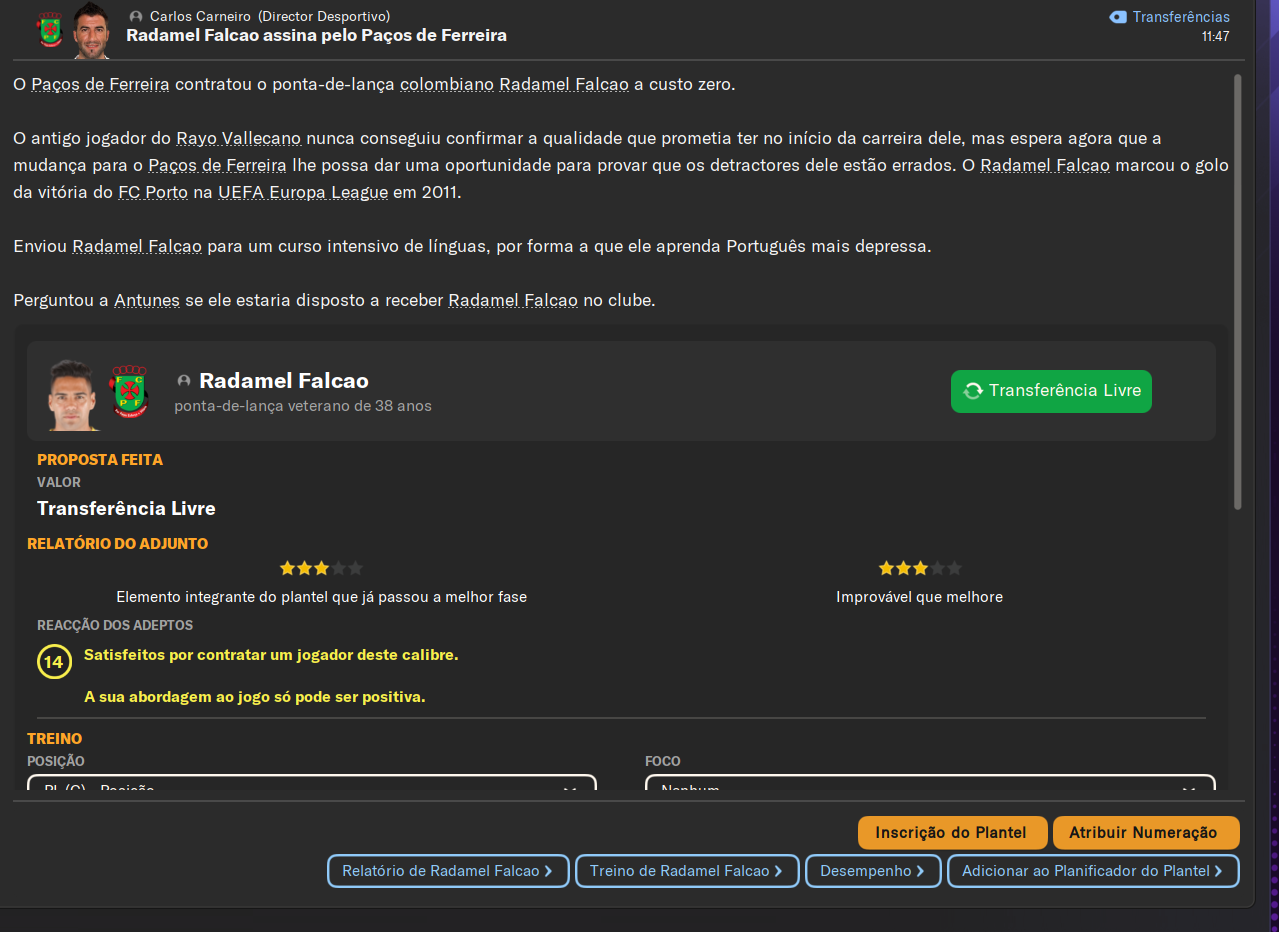Open the FC Porto link
This screenshot has width=1279, height=932.
tap(153, 192)
